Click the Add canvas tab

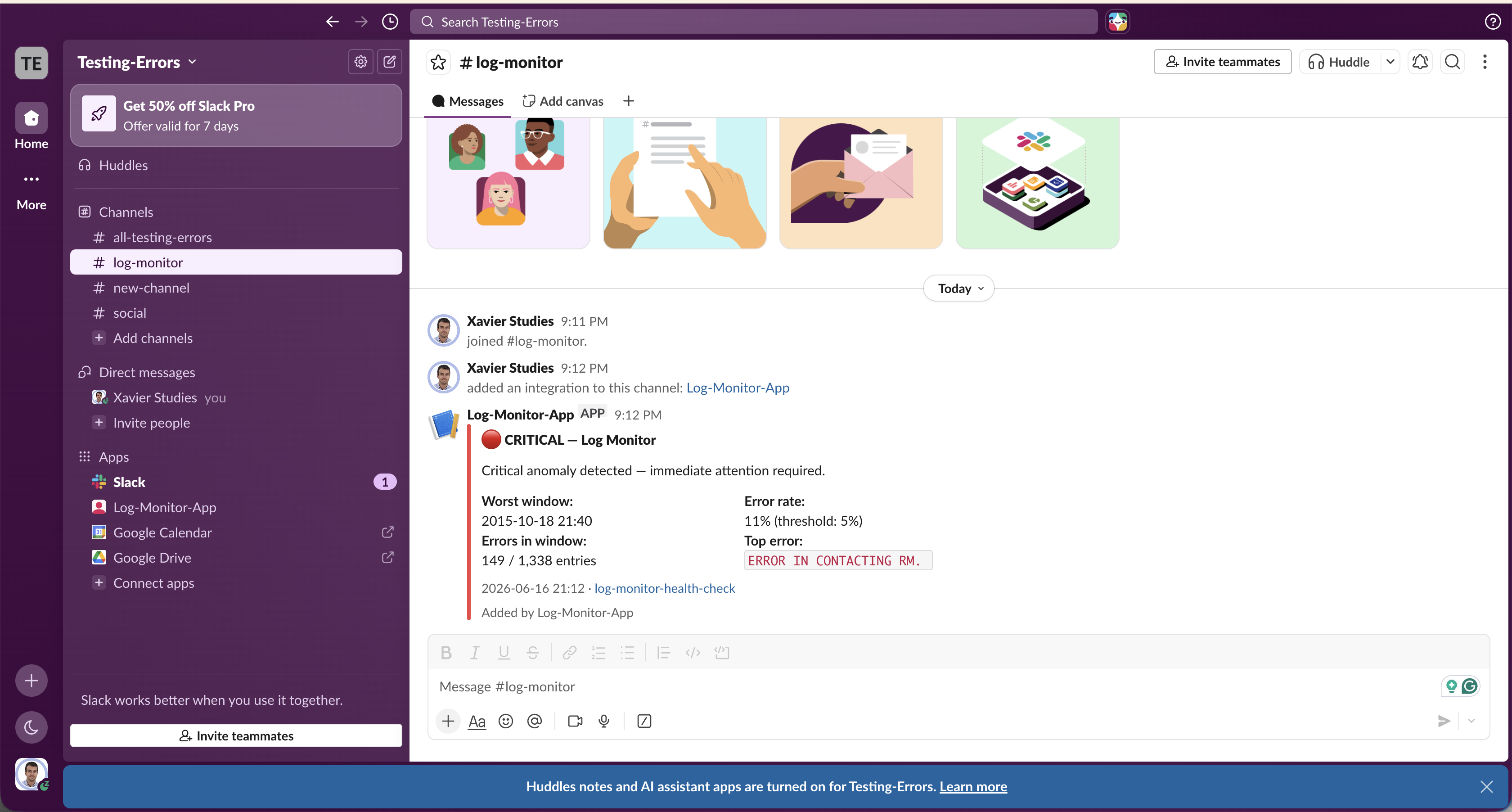coord(563,101)
